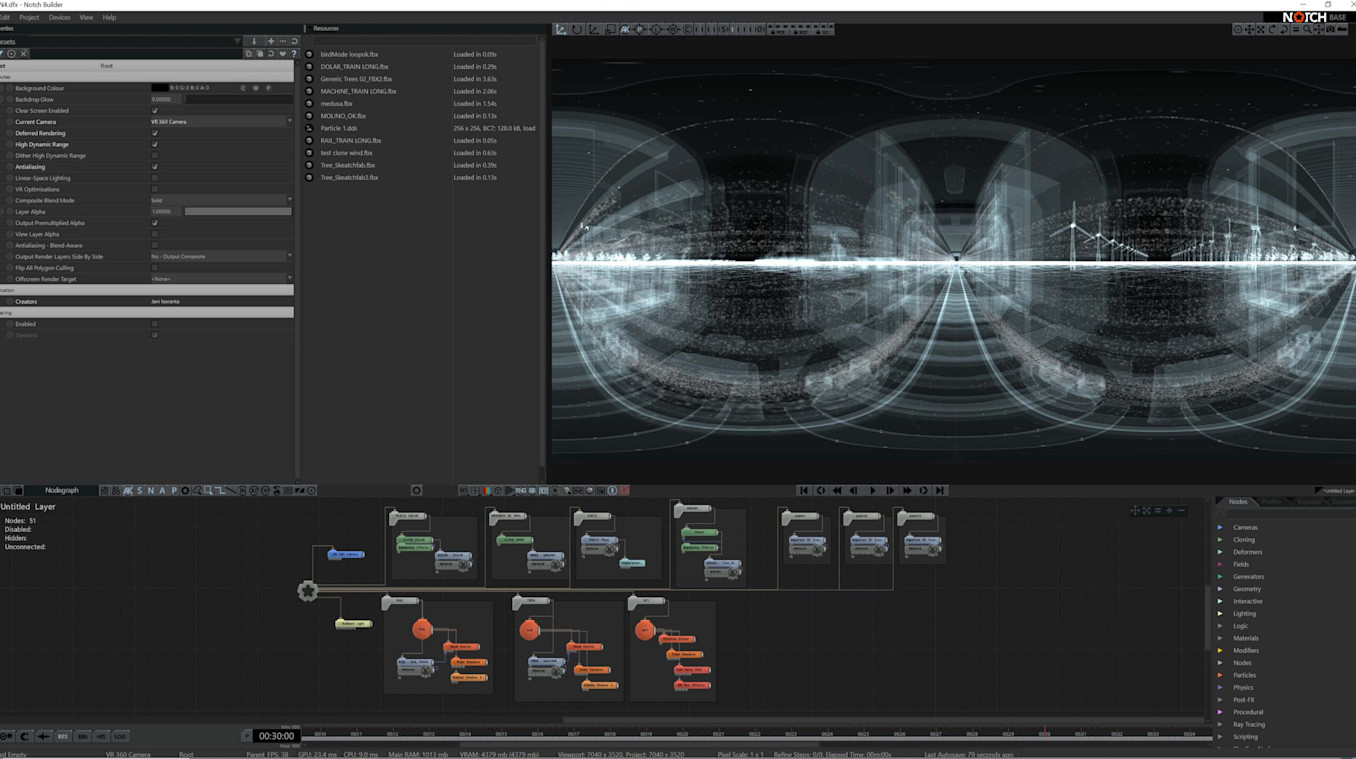Click the Background Colour swatch
The image size is (1356, 759).
[x=159, y=88]
